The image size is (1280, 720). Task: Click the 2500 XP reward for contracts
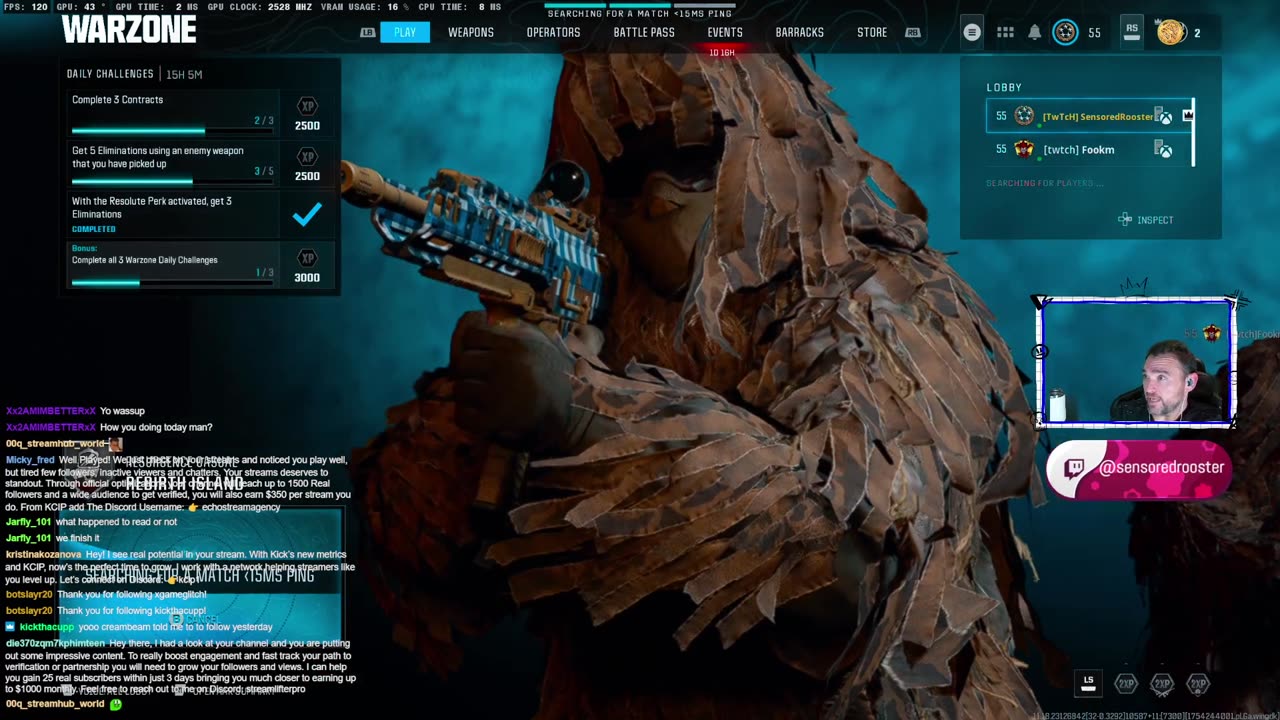(x=307, y=126)
